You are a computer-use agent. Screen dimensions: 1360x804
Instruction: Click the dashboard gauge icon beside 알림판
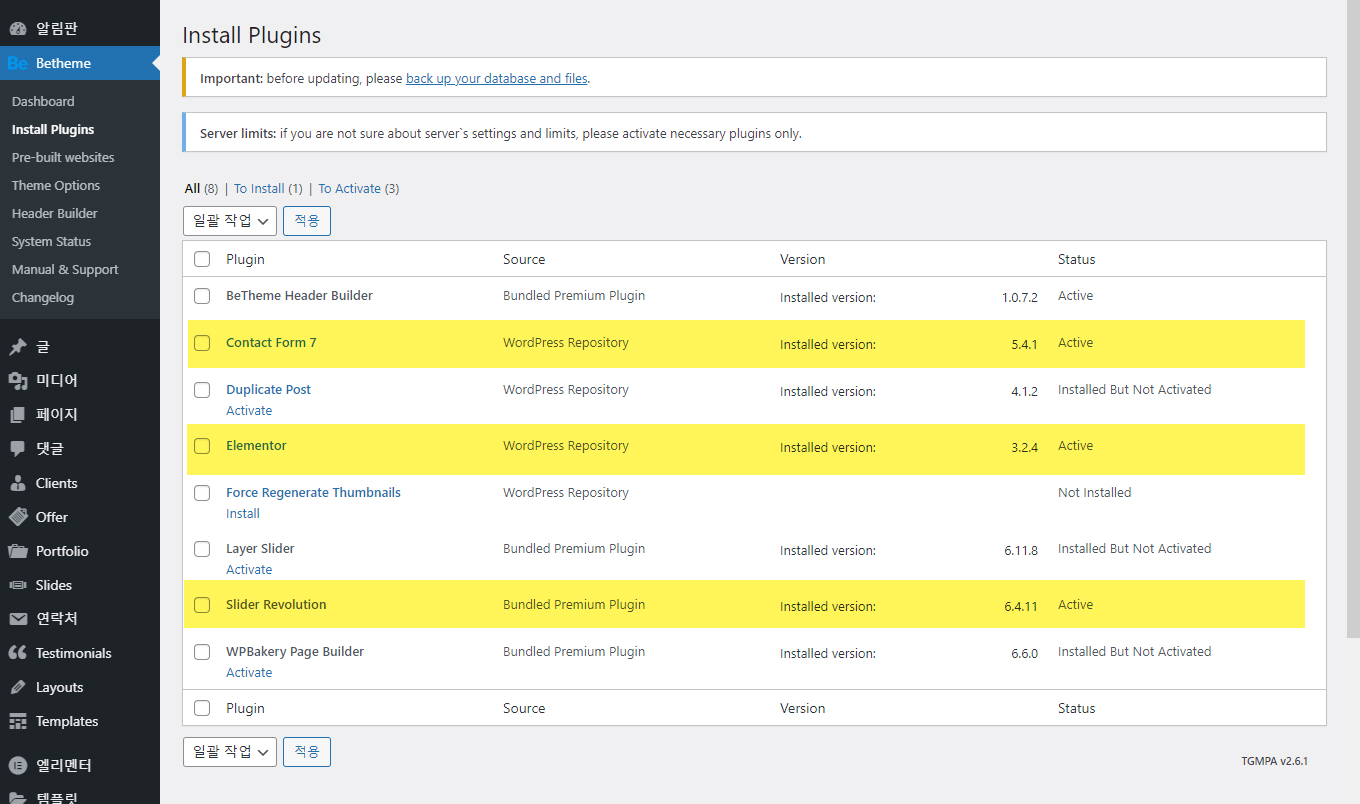(18, 29)
